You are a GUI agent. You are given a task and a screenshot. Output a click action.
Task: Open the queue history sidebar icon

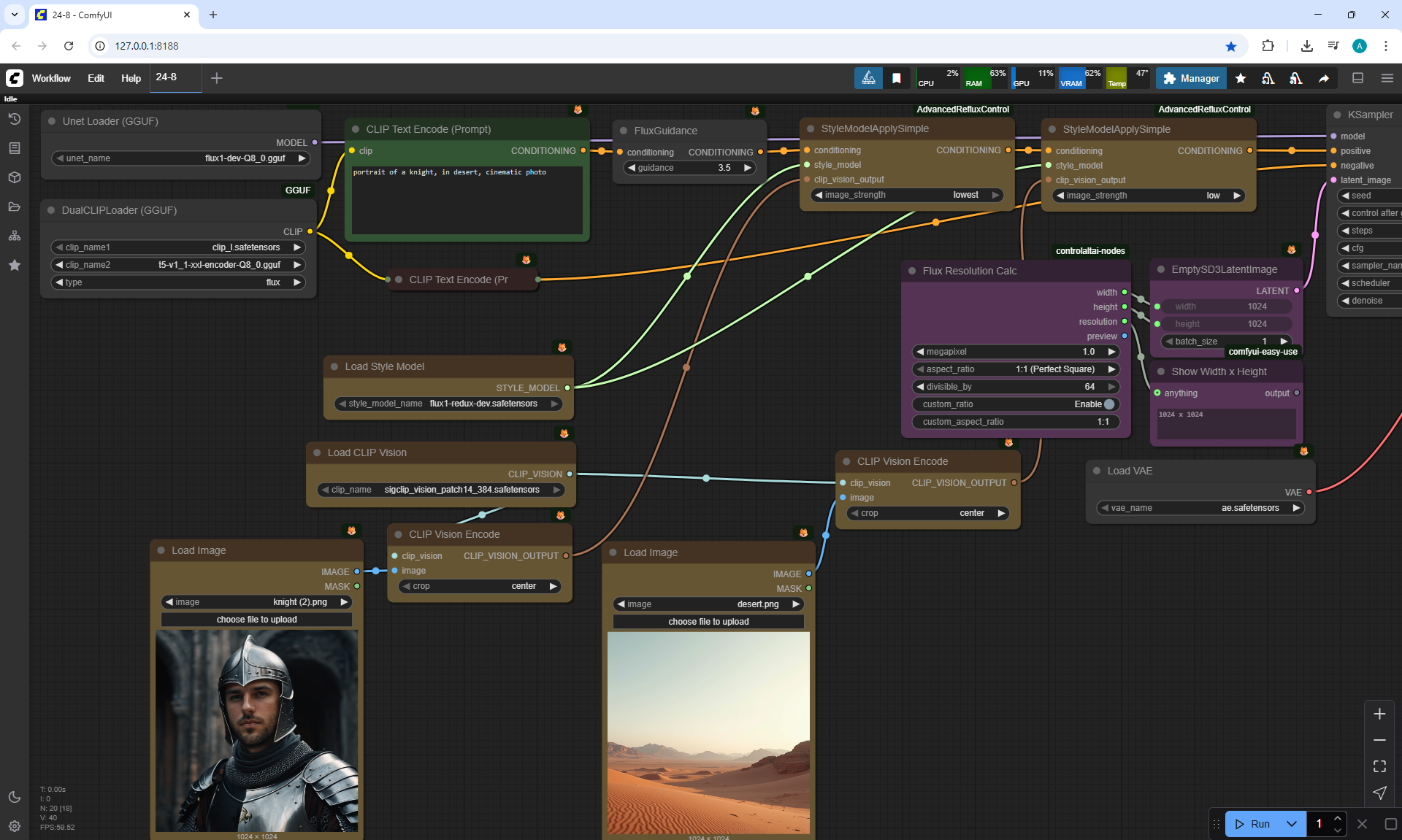(x=15, y=119)
